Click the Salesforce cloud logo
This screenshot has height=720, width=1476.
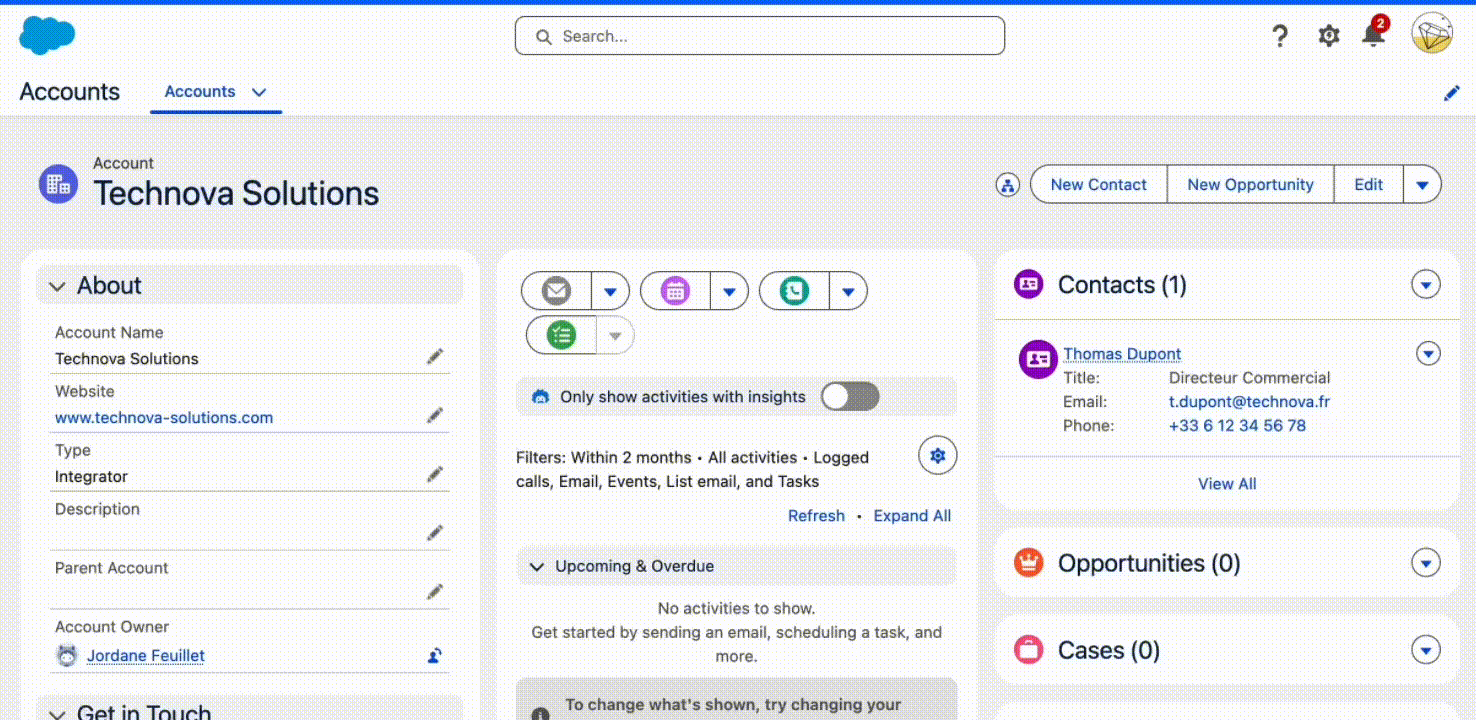tap(47, 35)
